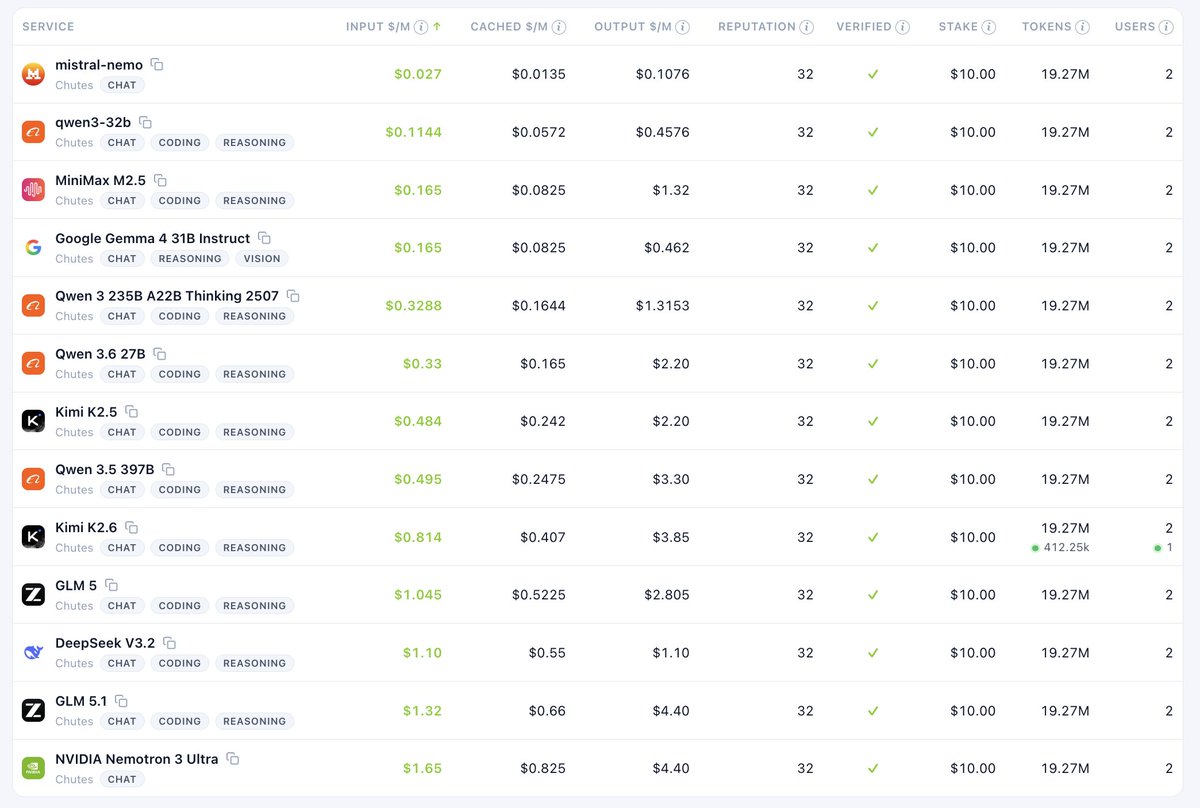
Task: Click the $0.2475 cached price
Action: click(x=539, y=479)
